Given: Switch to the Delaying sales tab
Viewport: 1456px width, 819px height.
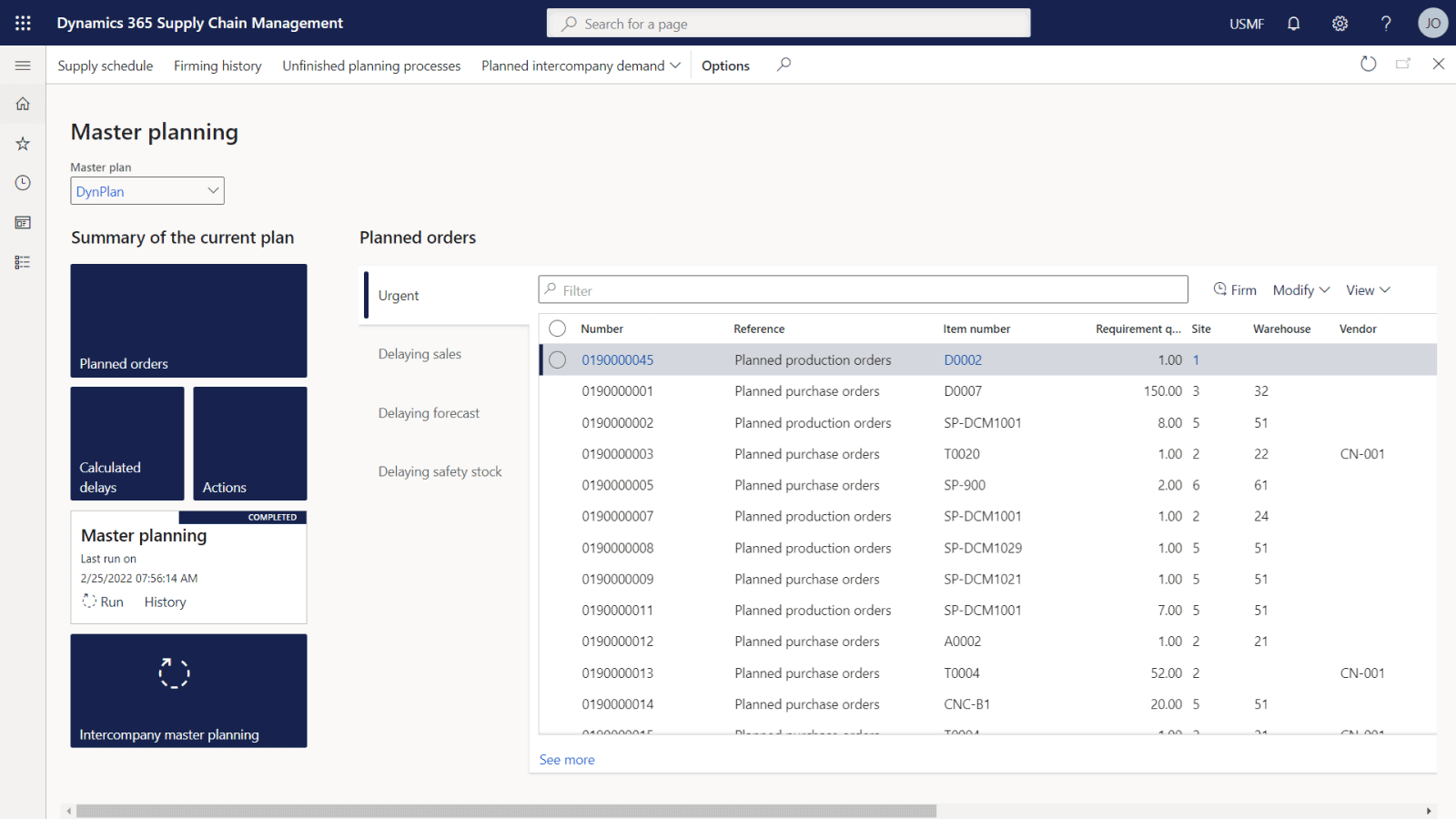Looking at the screenshot, I should (x=420, y=353).
